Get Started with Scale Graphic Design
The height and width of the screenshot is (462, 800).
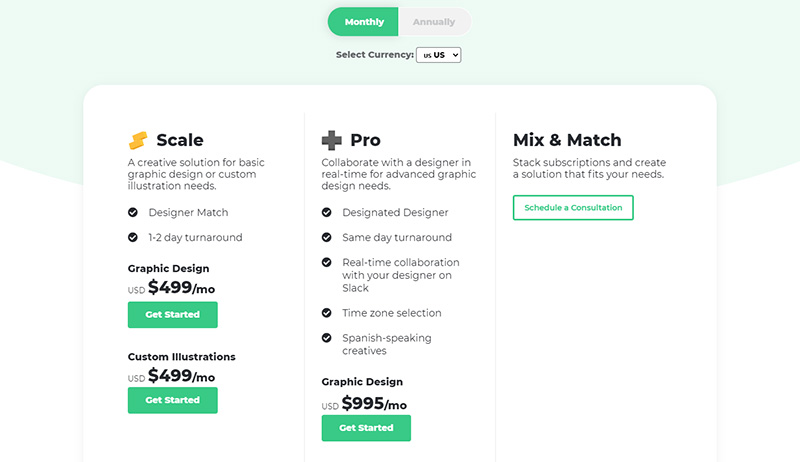(x=172, y=315)
